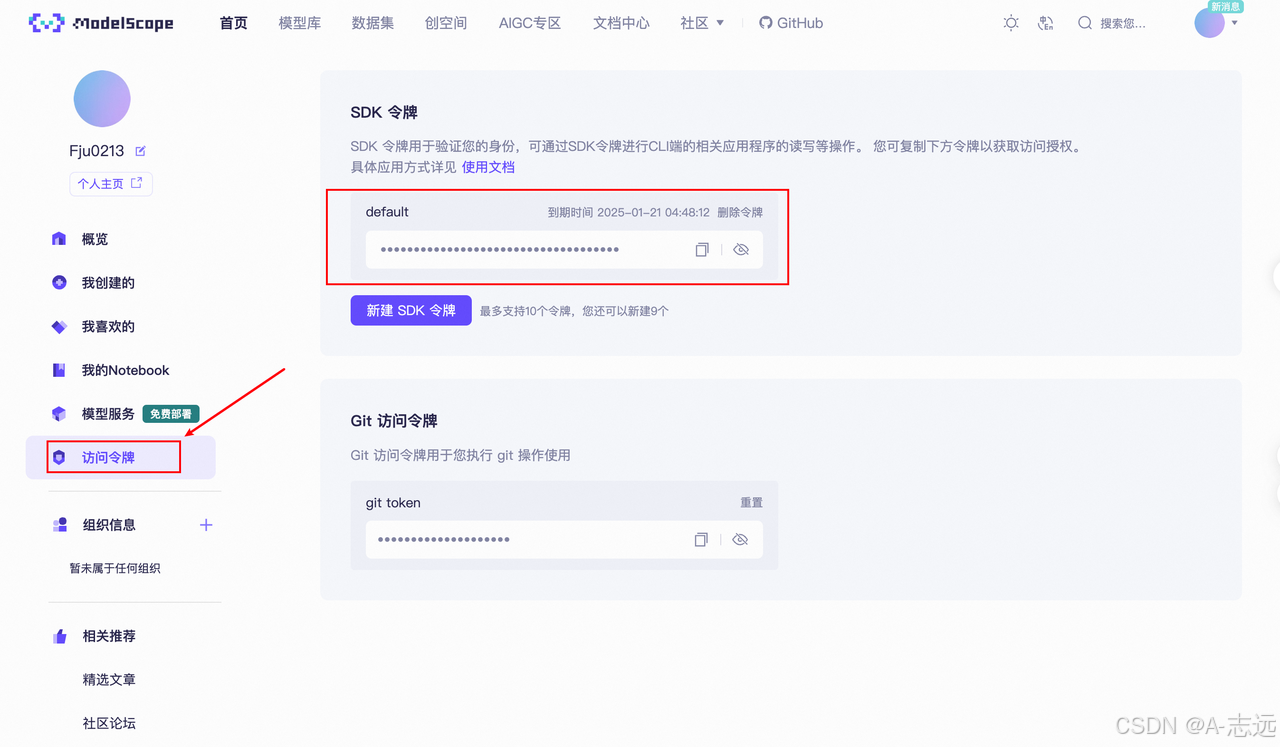1280x747 pixels.
Task: Click the 访问令牌 shield icon
Action: pyautogui.click(x=59, y=458)
